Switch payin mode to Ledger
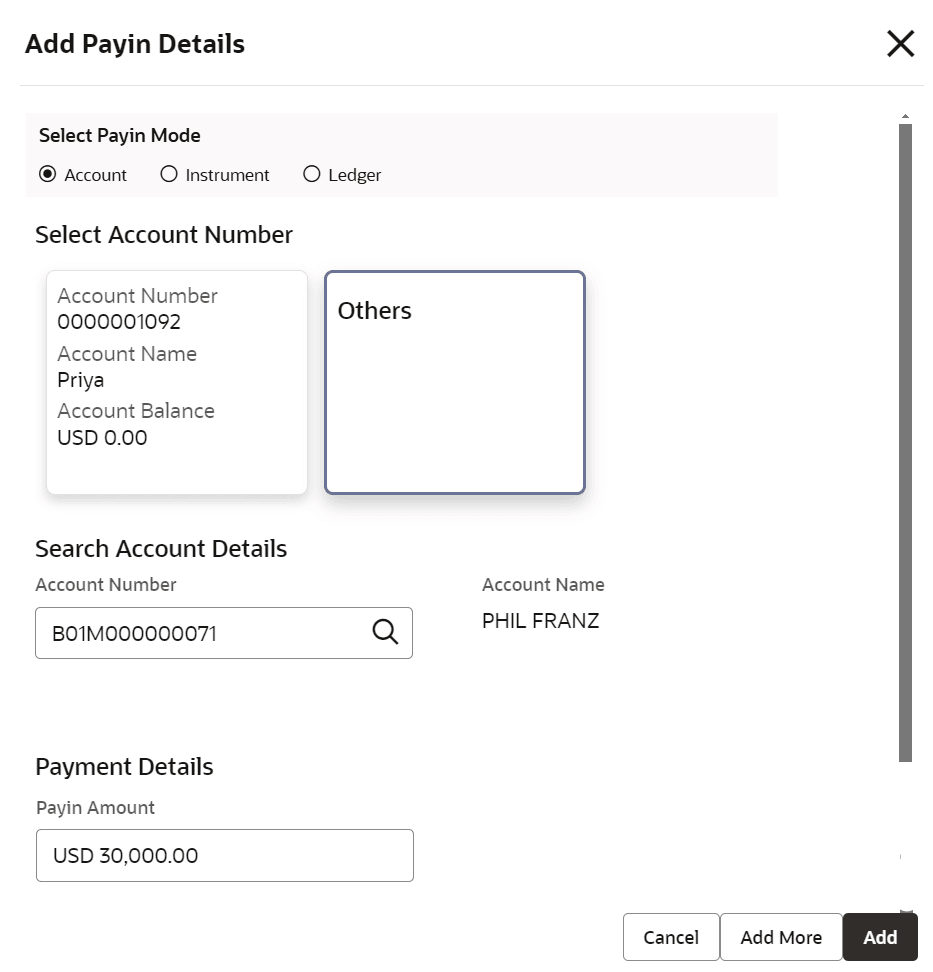Viewport: 933px width, 972px height. [x=311, y=175]
